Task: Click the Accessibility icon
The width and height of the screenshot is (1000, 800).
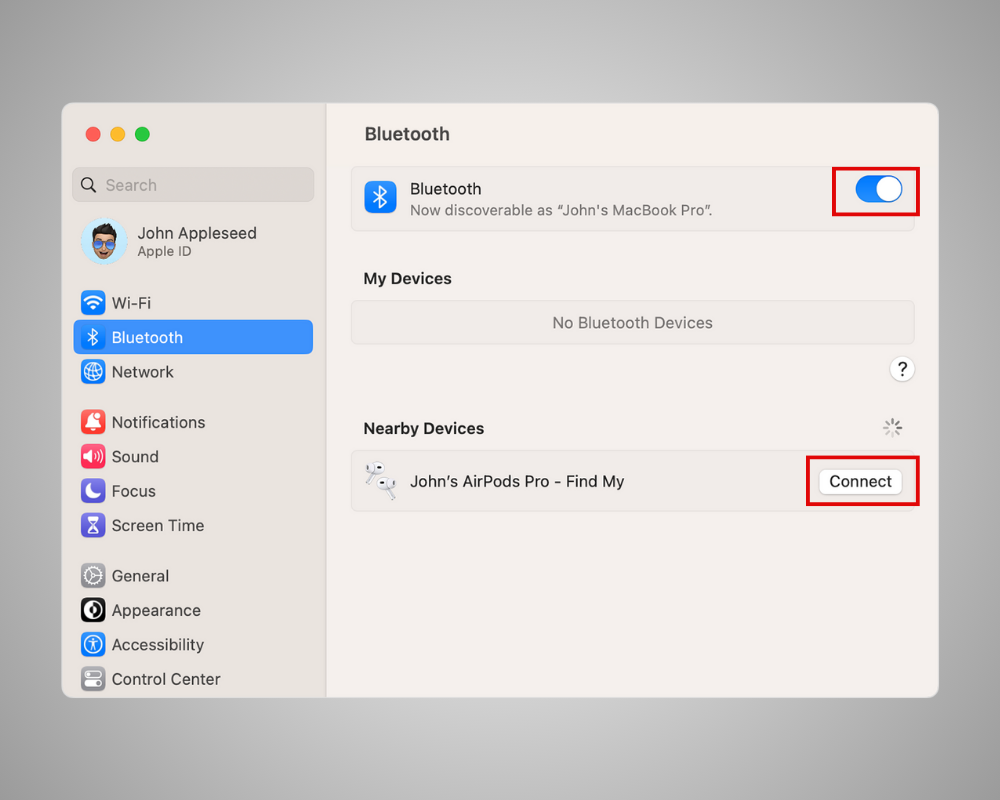Action: point(93,644)
